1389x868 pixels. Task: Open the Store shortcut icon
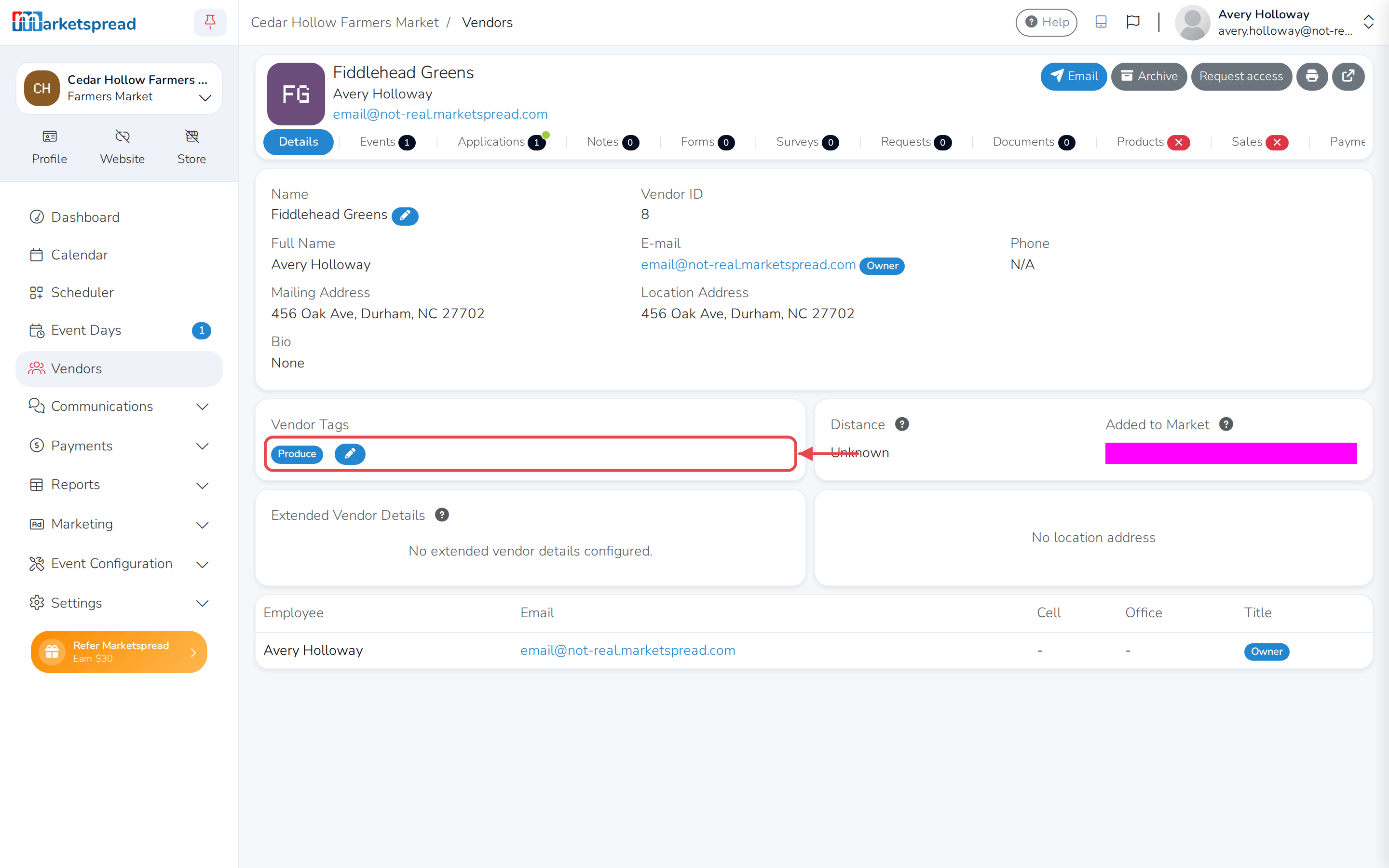[x=191, y=136]
